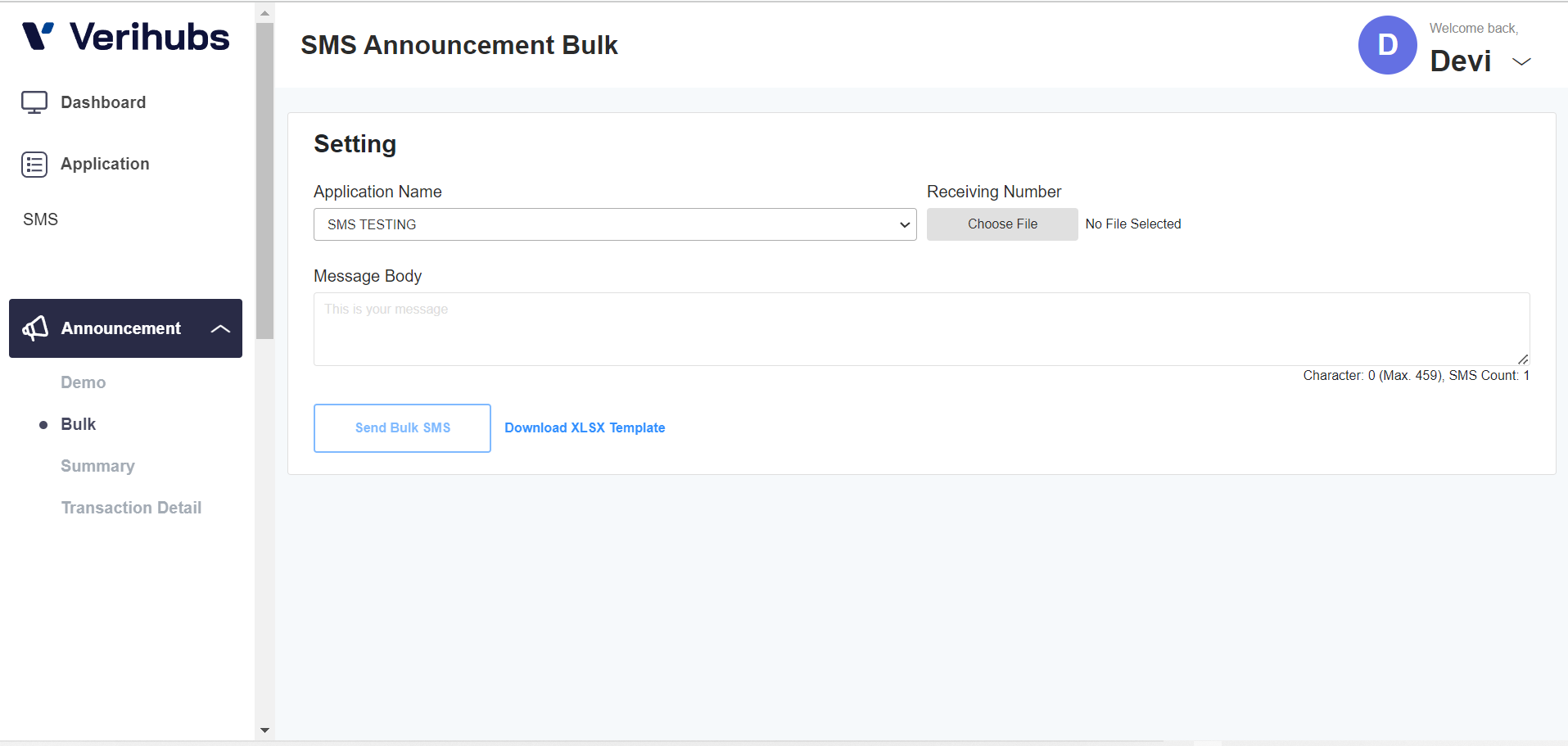This screenshot has width=1568, height=746.
Task: Open the Application Name dropdown
Action: tap(615, 224)
